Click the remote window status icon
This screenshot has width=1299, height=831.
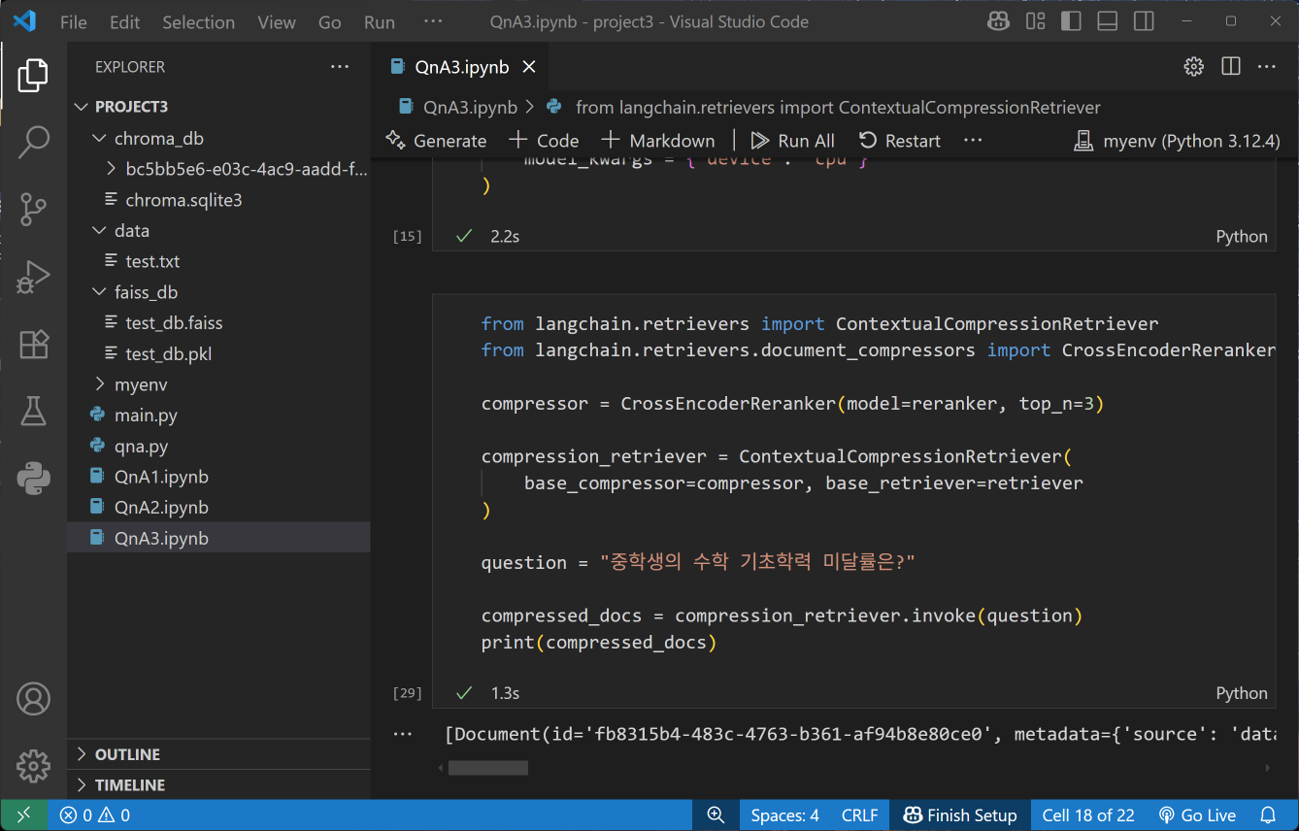[23, 815]
